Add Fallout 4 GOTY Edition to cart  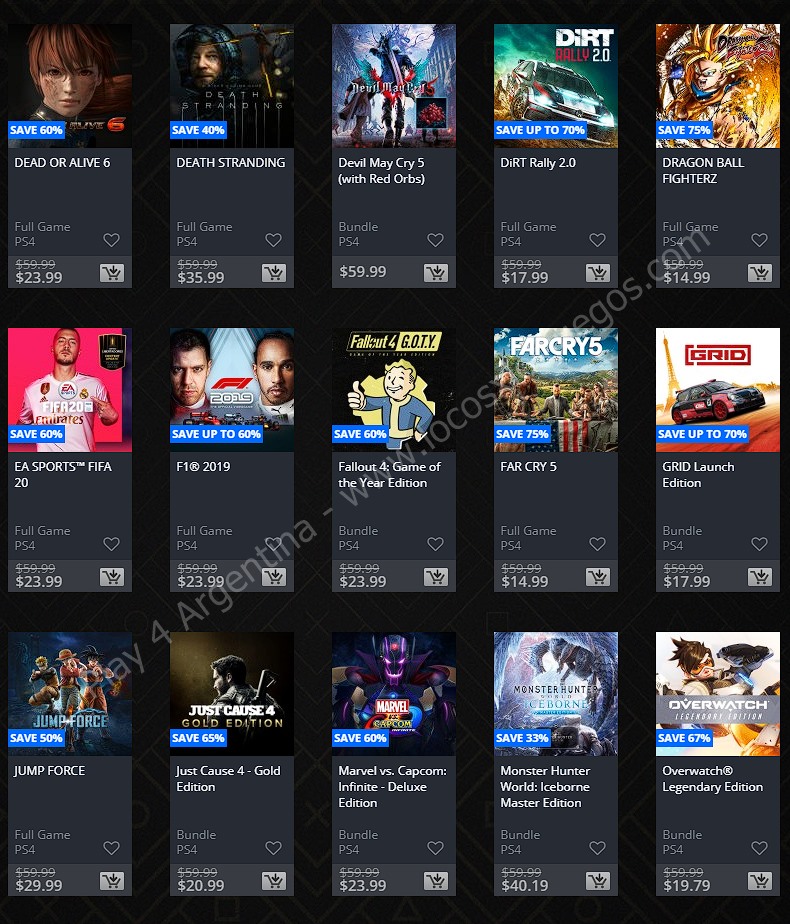[436, 576]
